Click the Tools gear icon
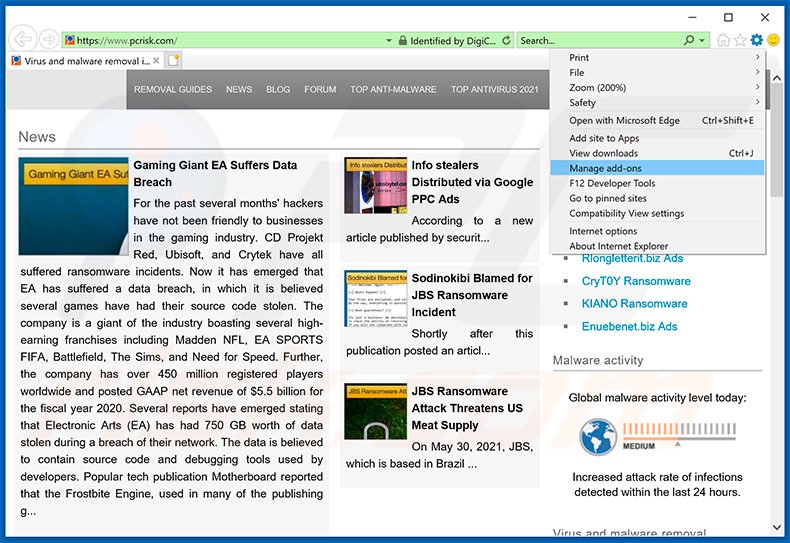 click(x=756, y=40)
